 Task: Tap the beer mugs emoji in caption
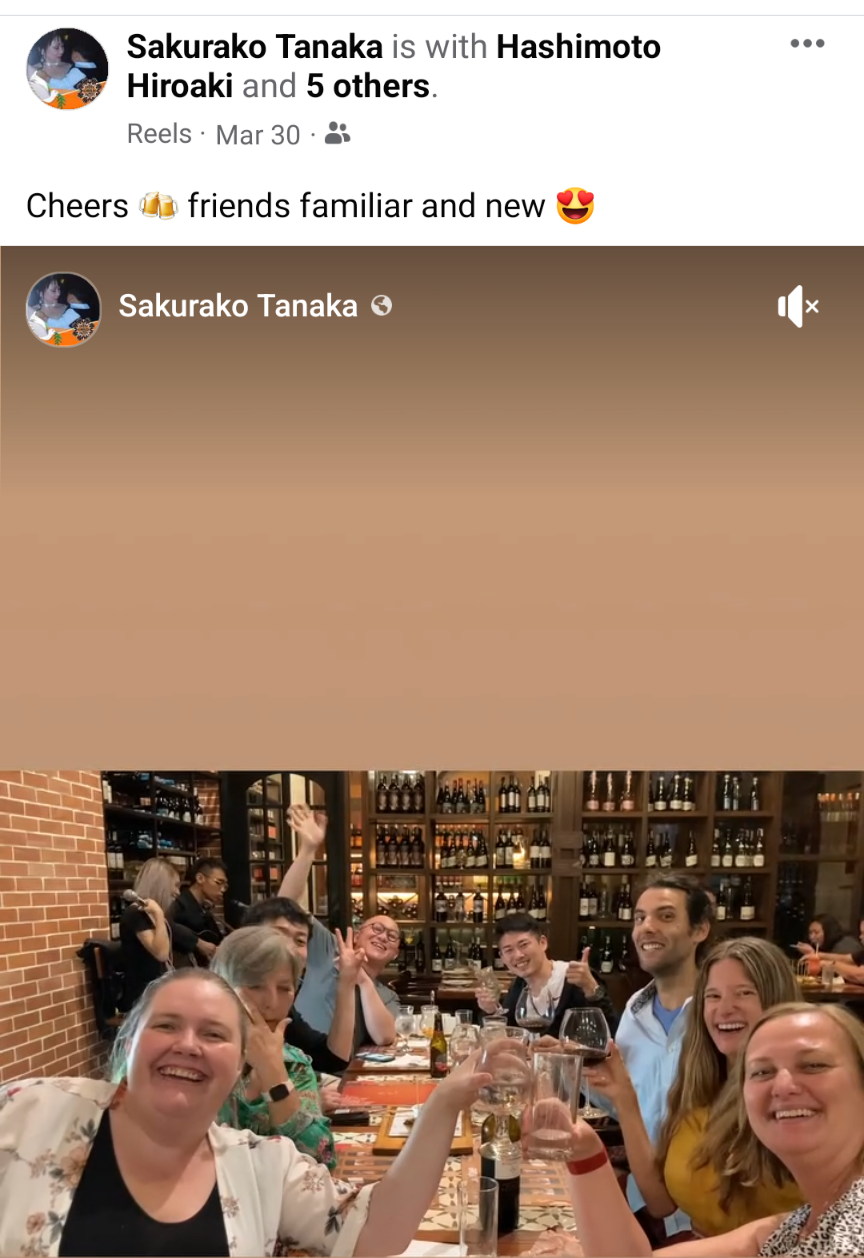tap(158, 206)
